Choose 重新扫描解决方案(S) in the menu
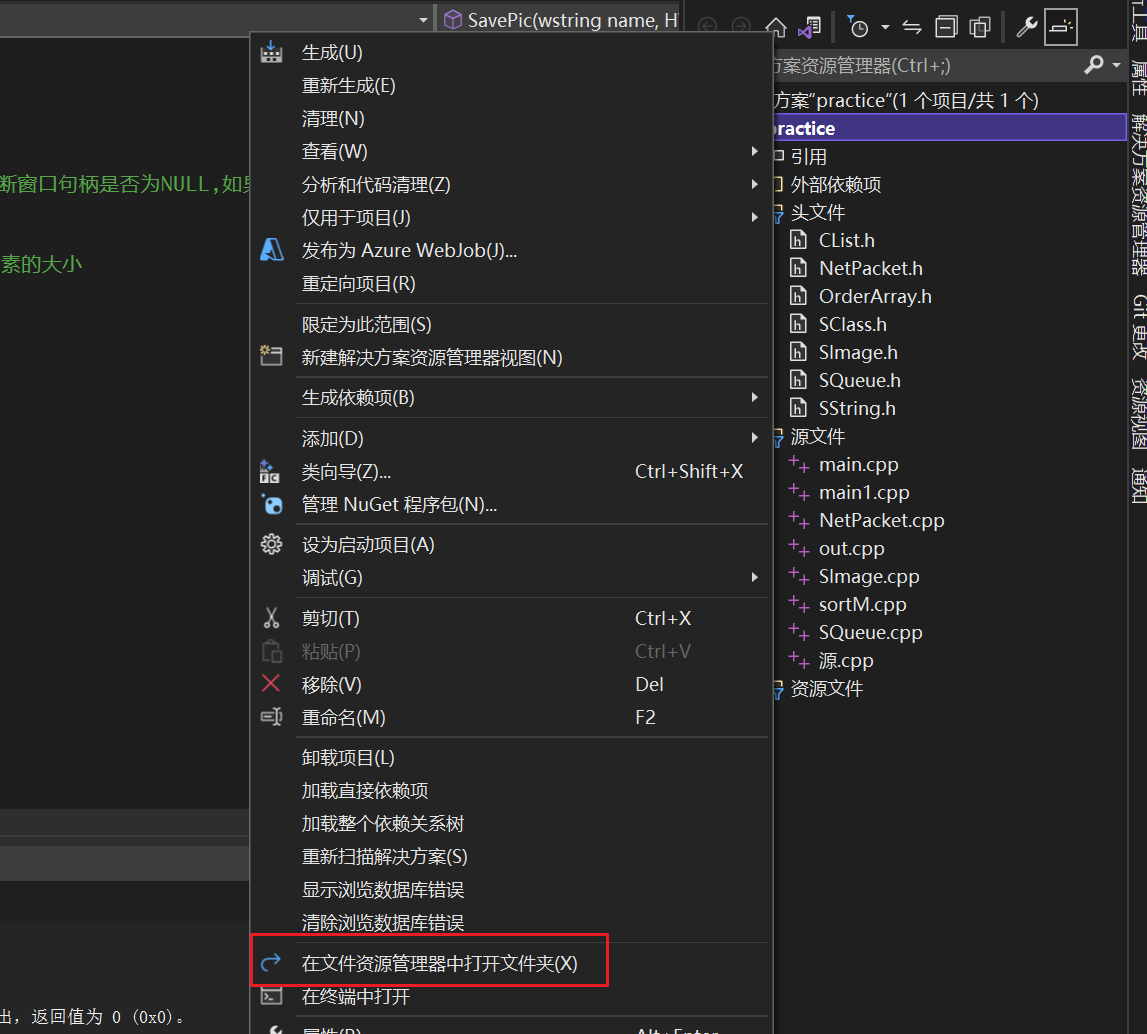 (x=385, y=856)
